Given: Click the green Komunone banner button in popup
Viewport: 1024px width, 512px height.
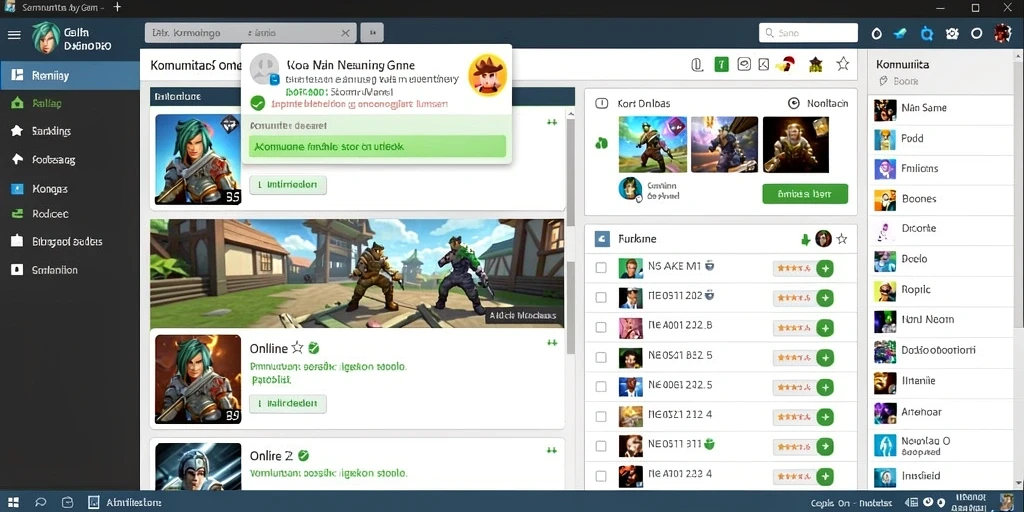Looking at the screenshot, I should pos(377,147).
